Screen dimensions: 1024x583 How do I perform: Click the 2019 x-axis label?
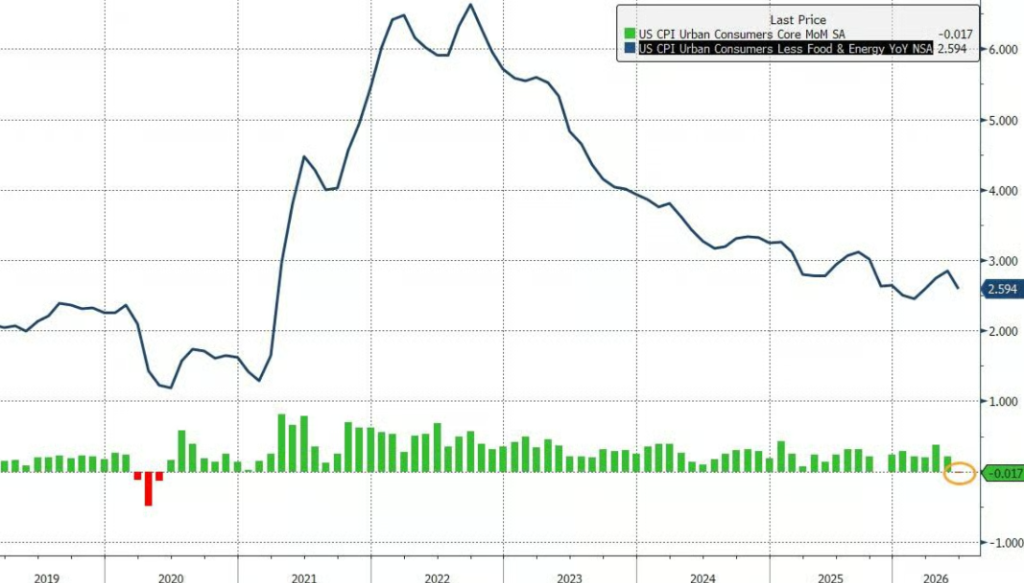point(46,578)
